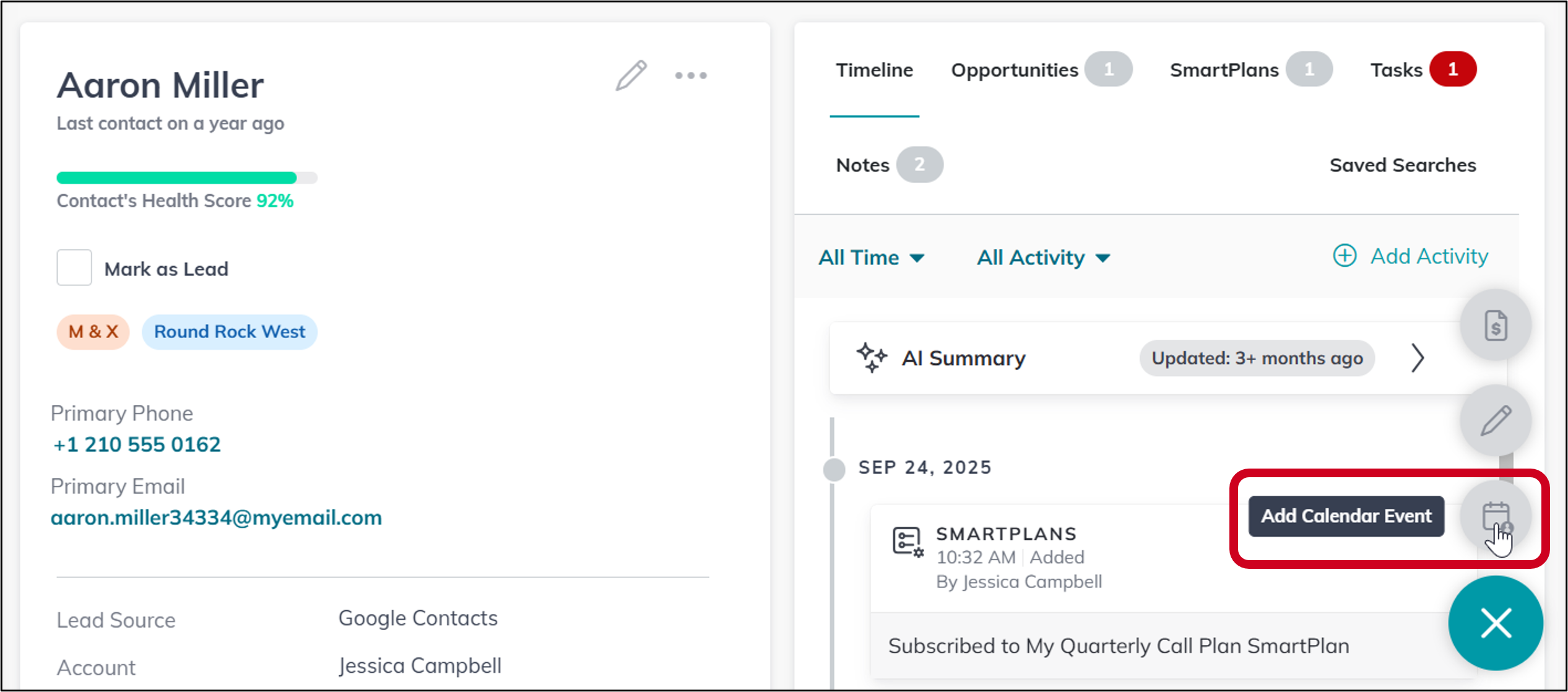Click the AI Summary sparkle icon
1568x692 pixels.
[872, 358]
